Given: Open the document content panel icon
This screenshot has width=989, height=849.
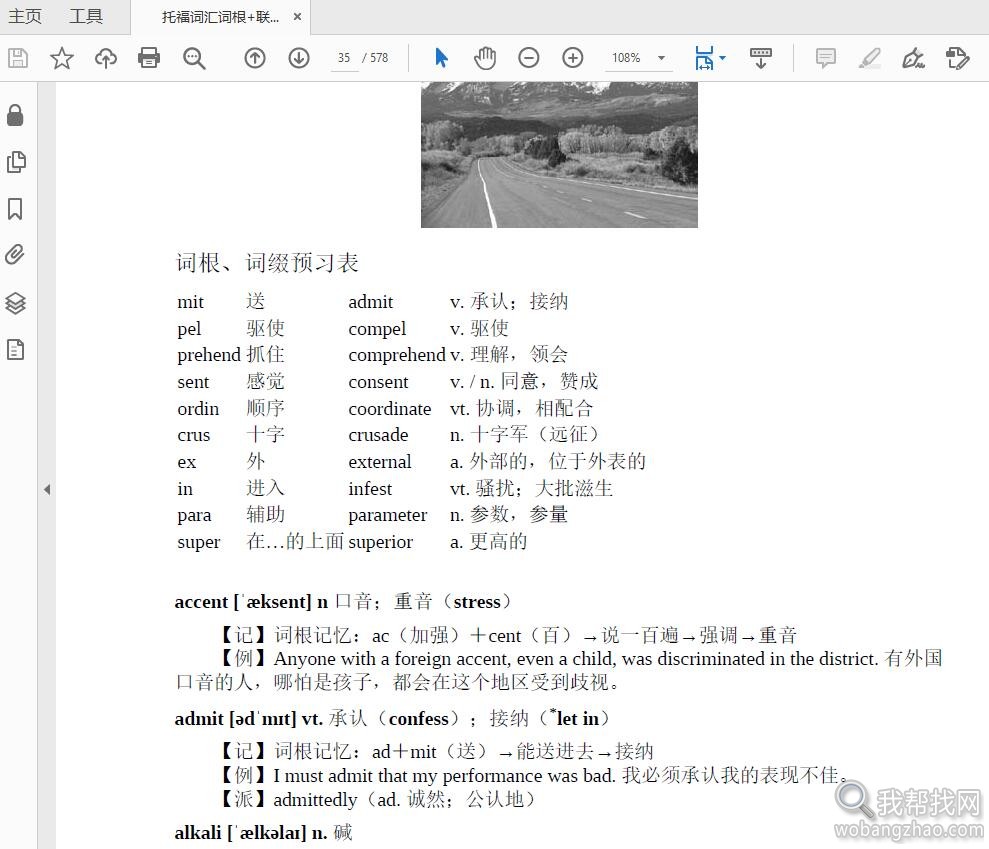Looking at the screenshot, I should click(15, 349).
